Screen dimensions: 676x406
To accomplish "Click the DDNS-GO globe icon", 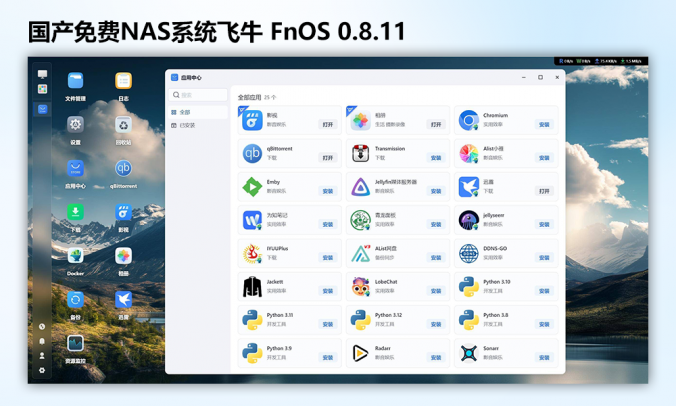I will [x=469, y=253].
